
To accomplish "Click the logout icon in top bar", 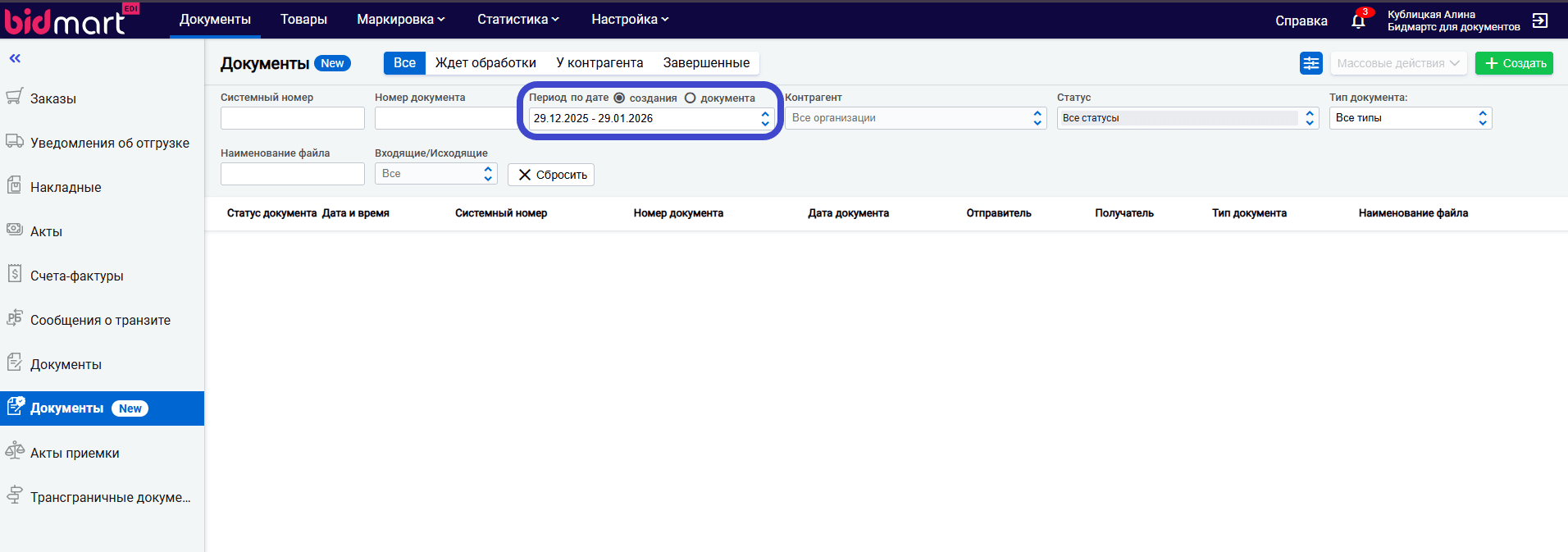I will click(1540, 21).
